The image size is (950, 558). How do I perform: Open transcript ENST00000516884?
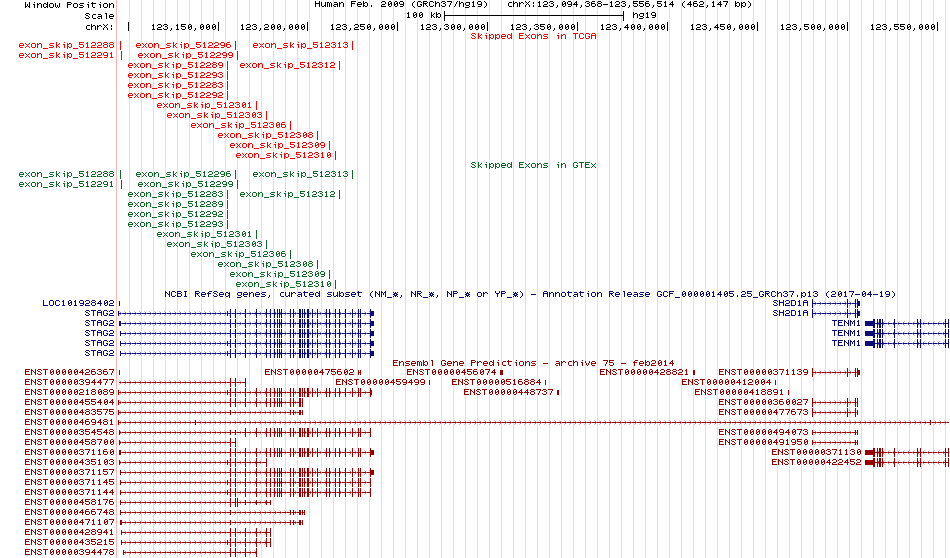point(496,382)
